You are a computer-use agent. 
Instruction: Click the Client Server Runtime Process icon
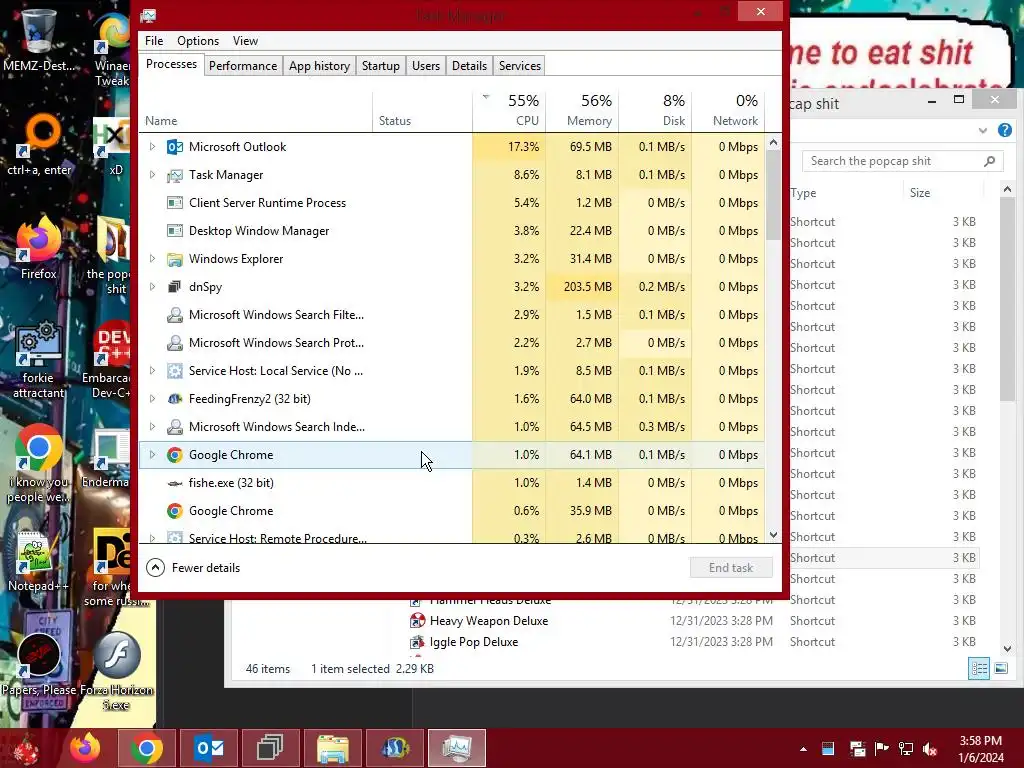click(x=174, y=203)
